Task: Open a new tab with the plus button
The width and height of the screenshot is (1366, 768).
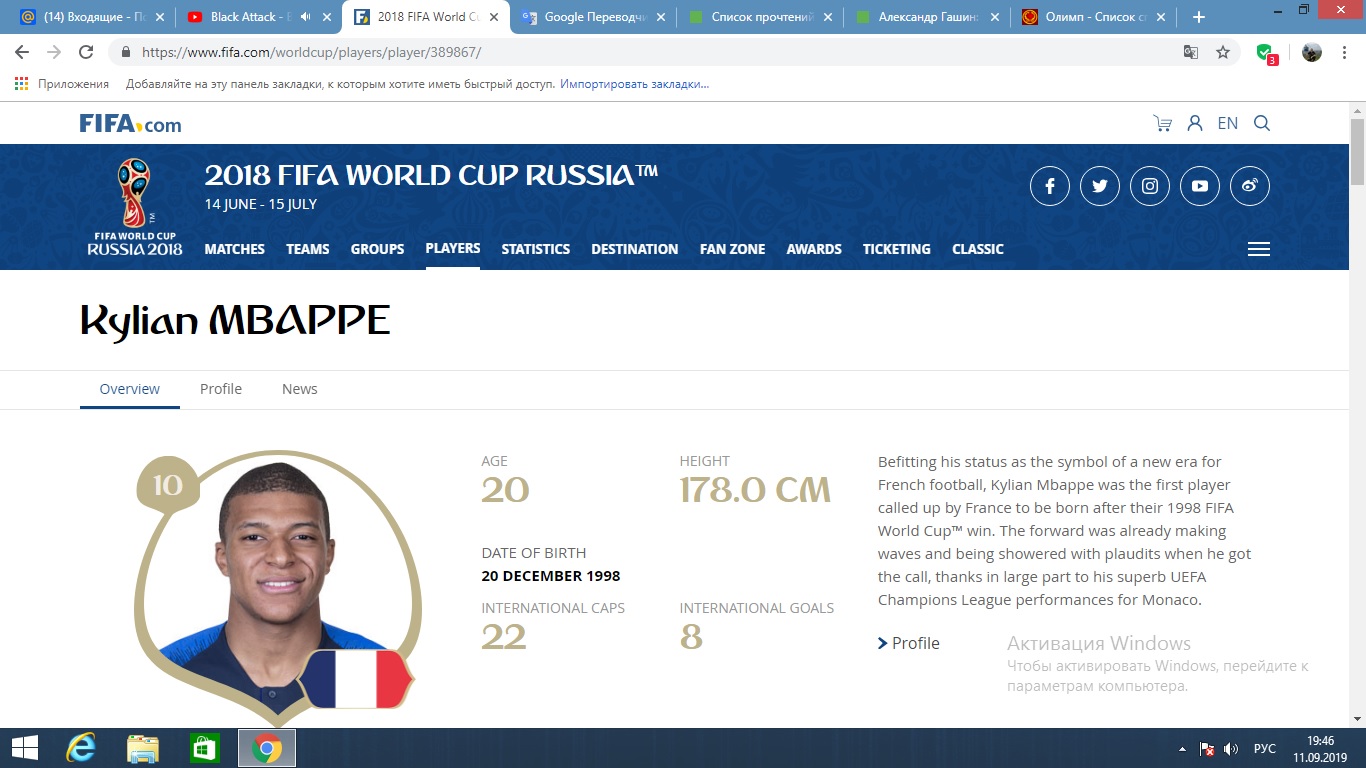Action: pos(1199,17)
